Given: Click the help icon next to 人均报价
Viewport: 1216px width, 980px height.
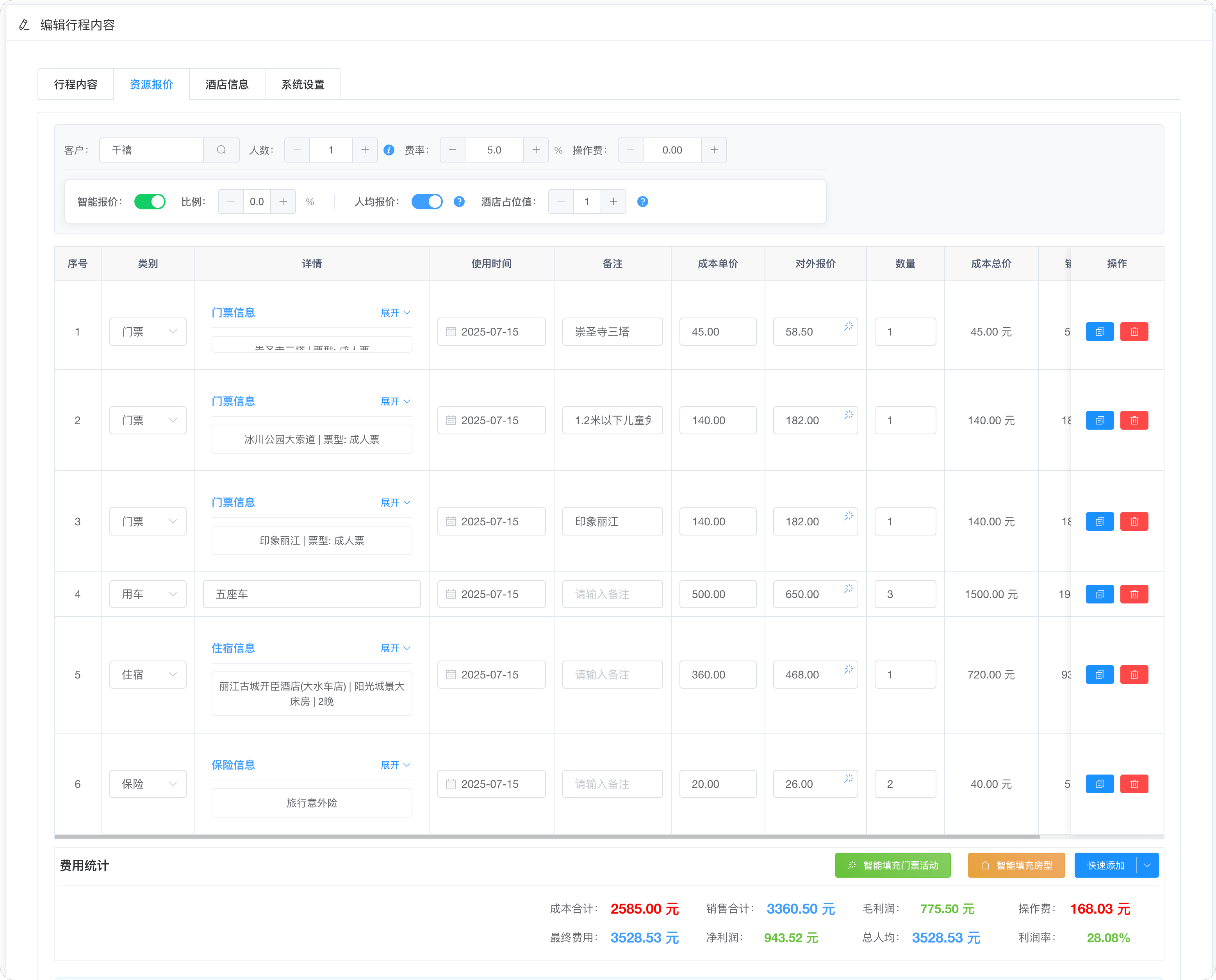Looking at the screenshot, I should pos(459,202).
